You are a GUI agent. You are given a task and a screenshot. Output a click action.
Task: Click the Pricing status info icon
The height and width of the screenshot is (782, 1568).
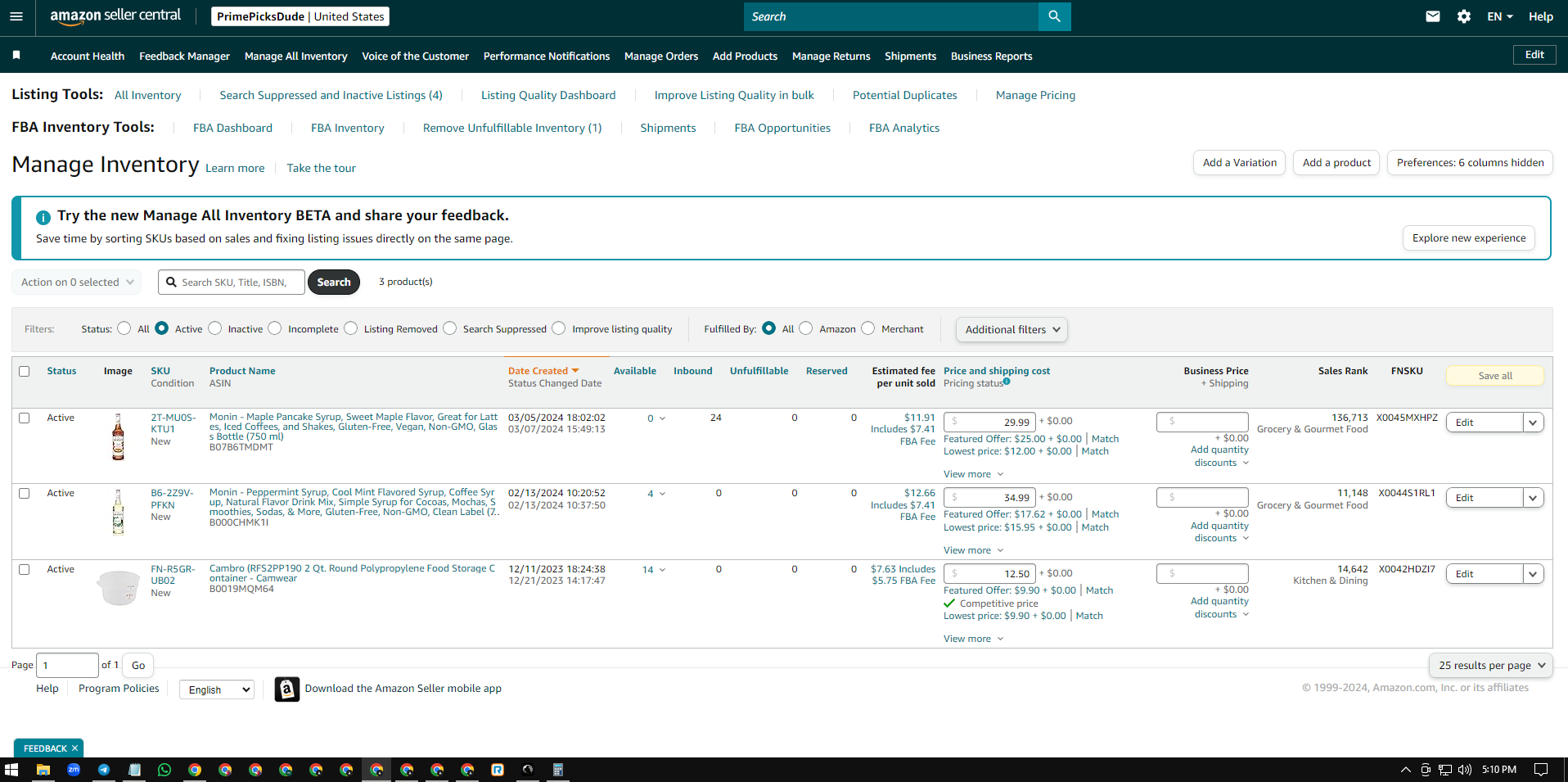(1007, 381)
